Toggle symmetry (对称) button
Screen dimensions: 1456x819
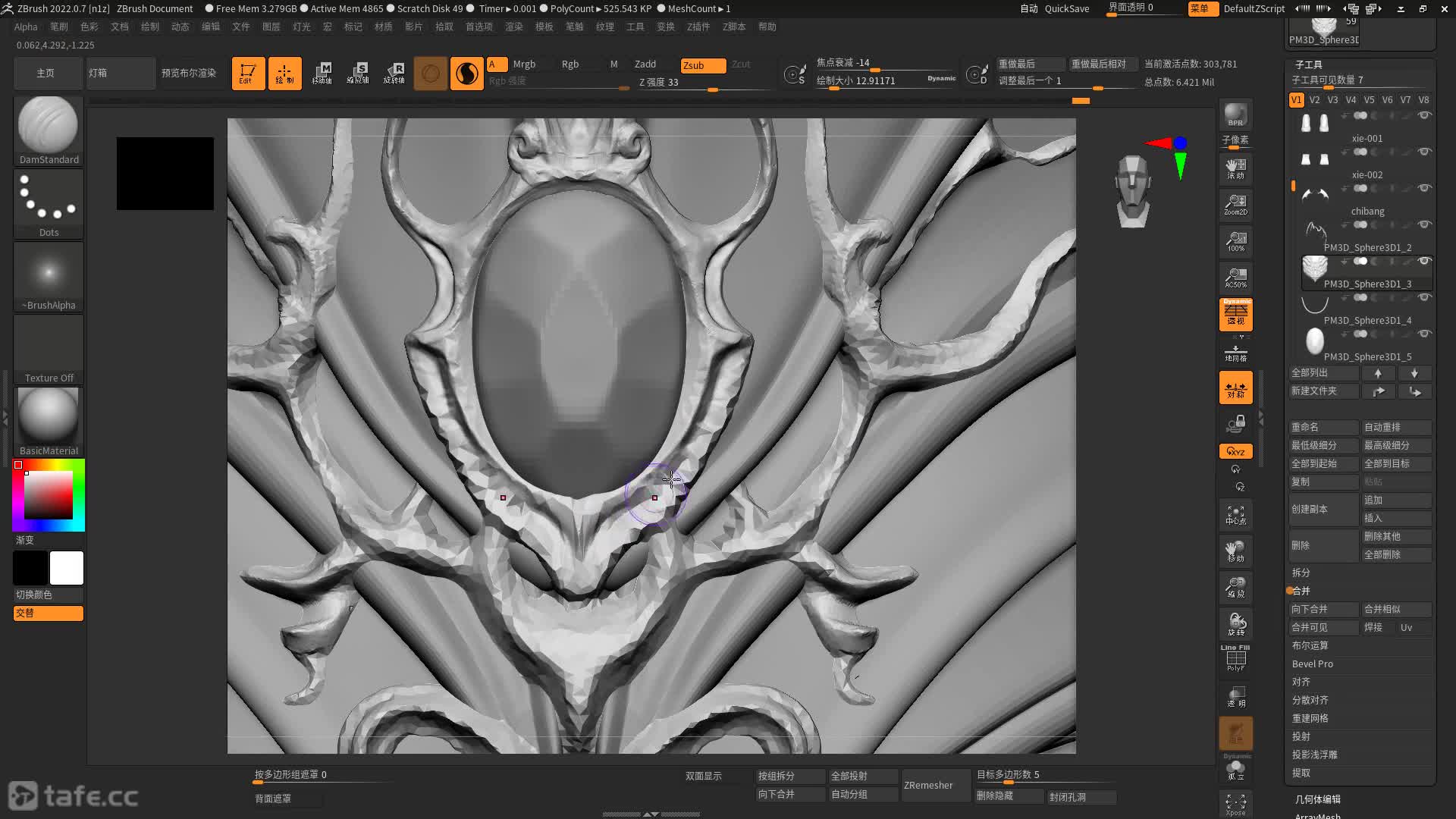coord(1235,388)
